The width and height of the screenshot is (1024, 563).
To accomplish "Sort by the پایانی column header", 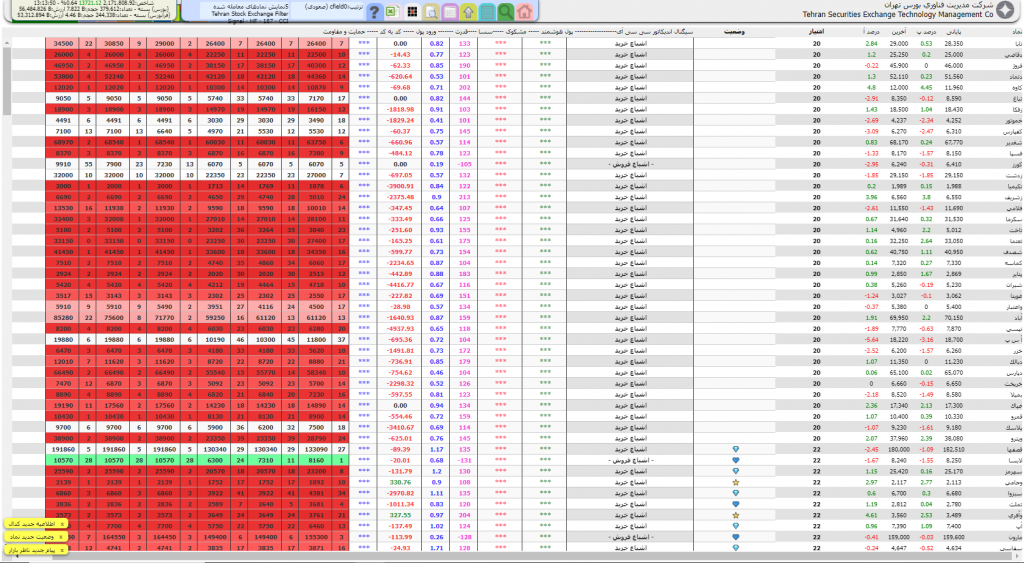I will coord(954,32).
